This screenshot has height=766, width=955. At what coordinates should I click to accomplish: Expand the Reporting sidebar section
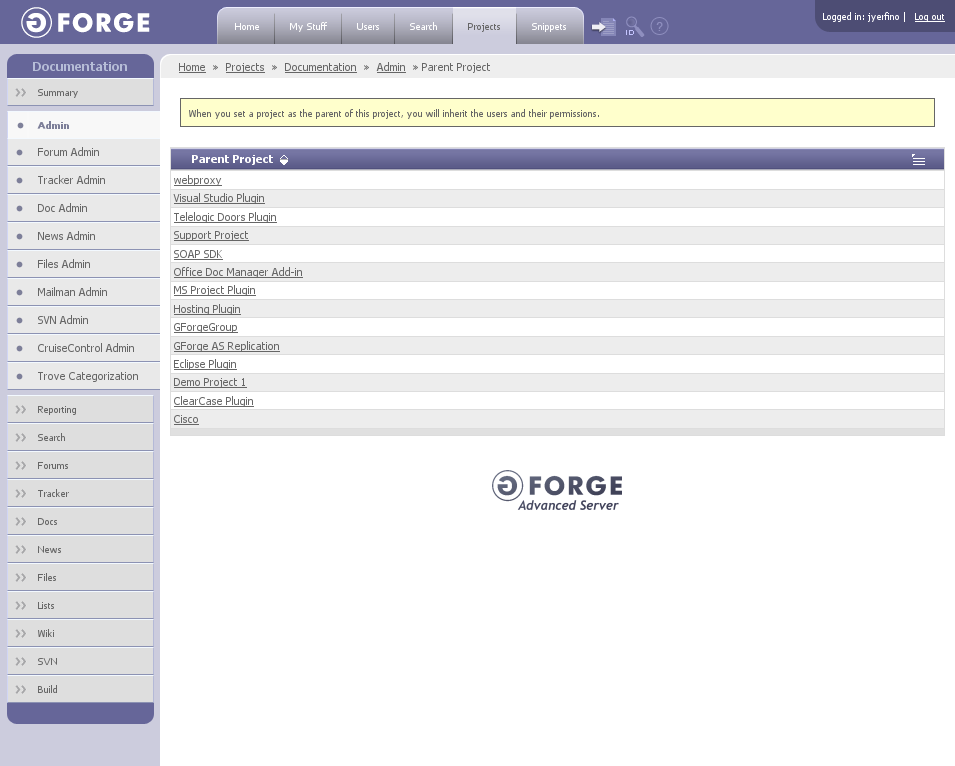(80, 410)
